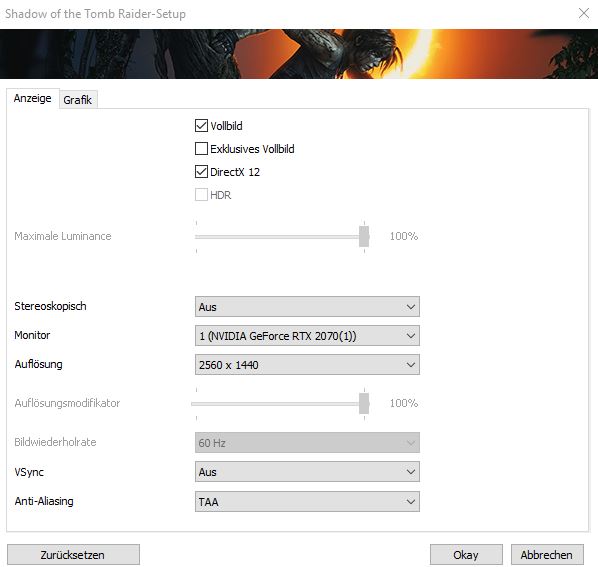This screenshot has height=567, width=598.
Task: Click the Bildwiederholrate 60 Hz dropdown
Action: pos(307,443)
